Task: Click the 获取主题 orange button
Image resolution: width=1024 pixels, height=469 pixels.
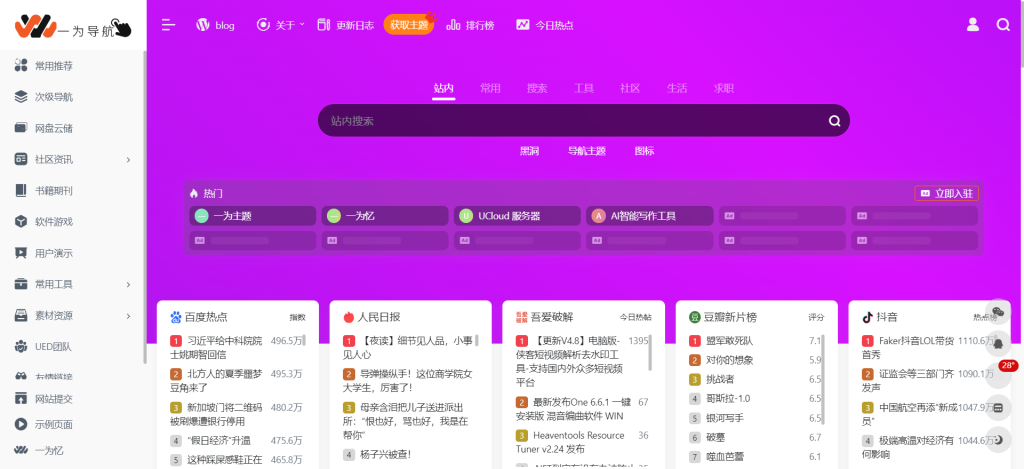Action: [x=409, y=25]
